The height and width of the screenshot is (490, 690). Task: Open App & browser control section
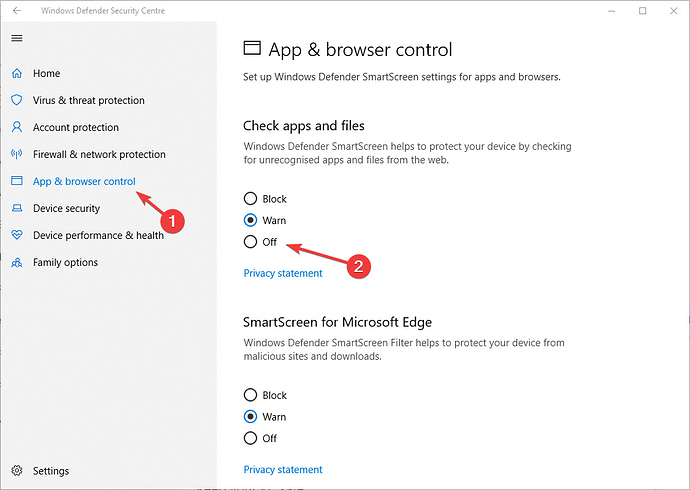[x=84, y=182]
